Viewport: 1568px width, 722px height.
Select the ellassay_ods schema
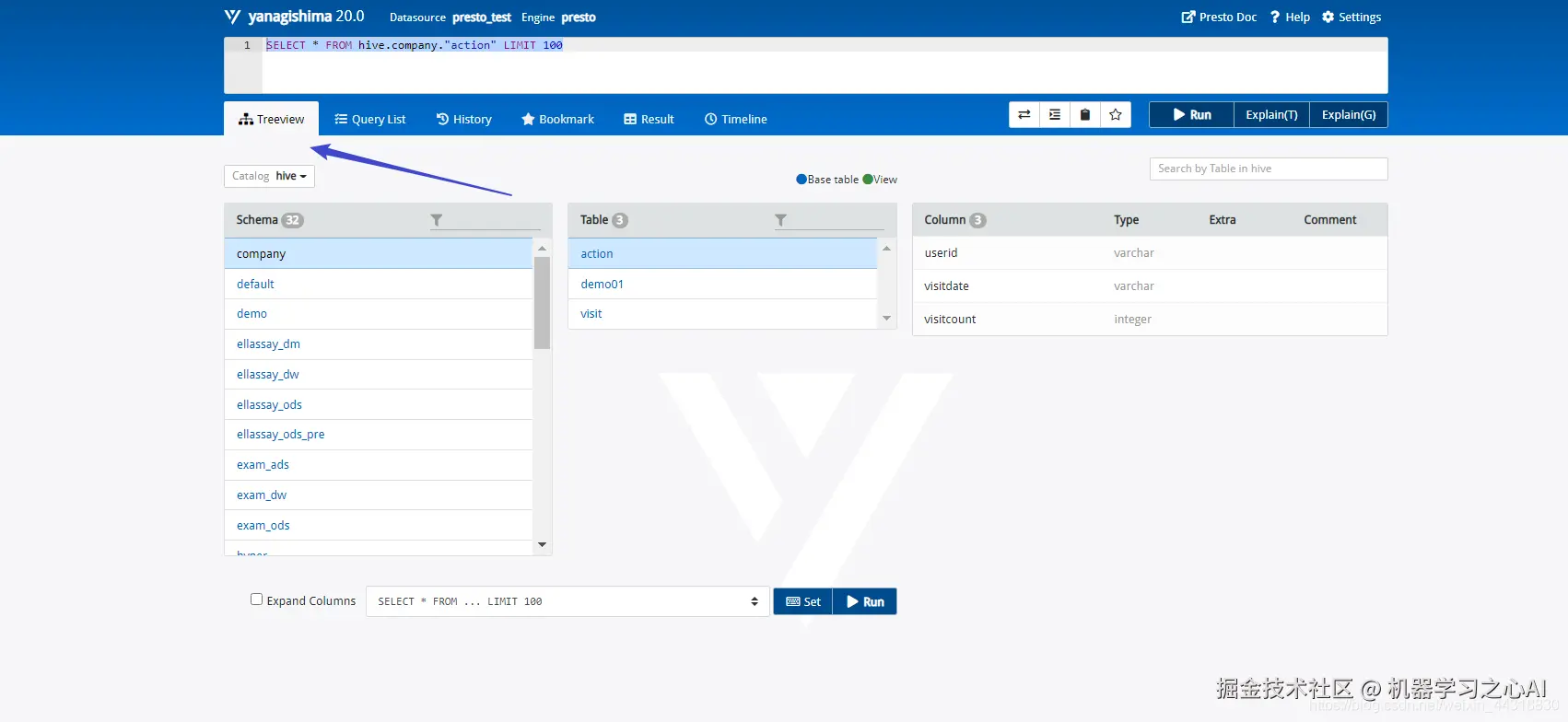click(x=379, y=404)
